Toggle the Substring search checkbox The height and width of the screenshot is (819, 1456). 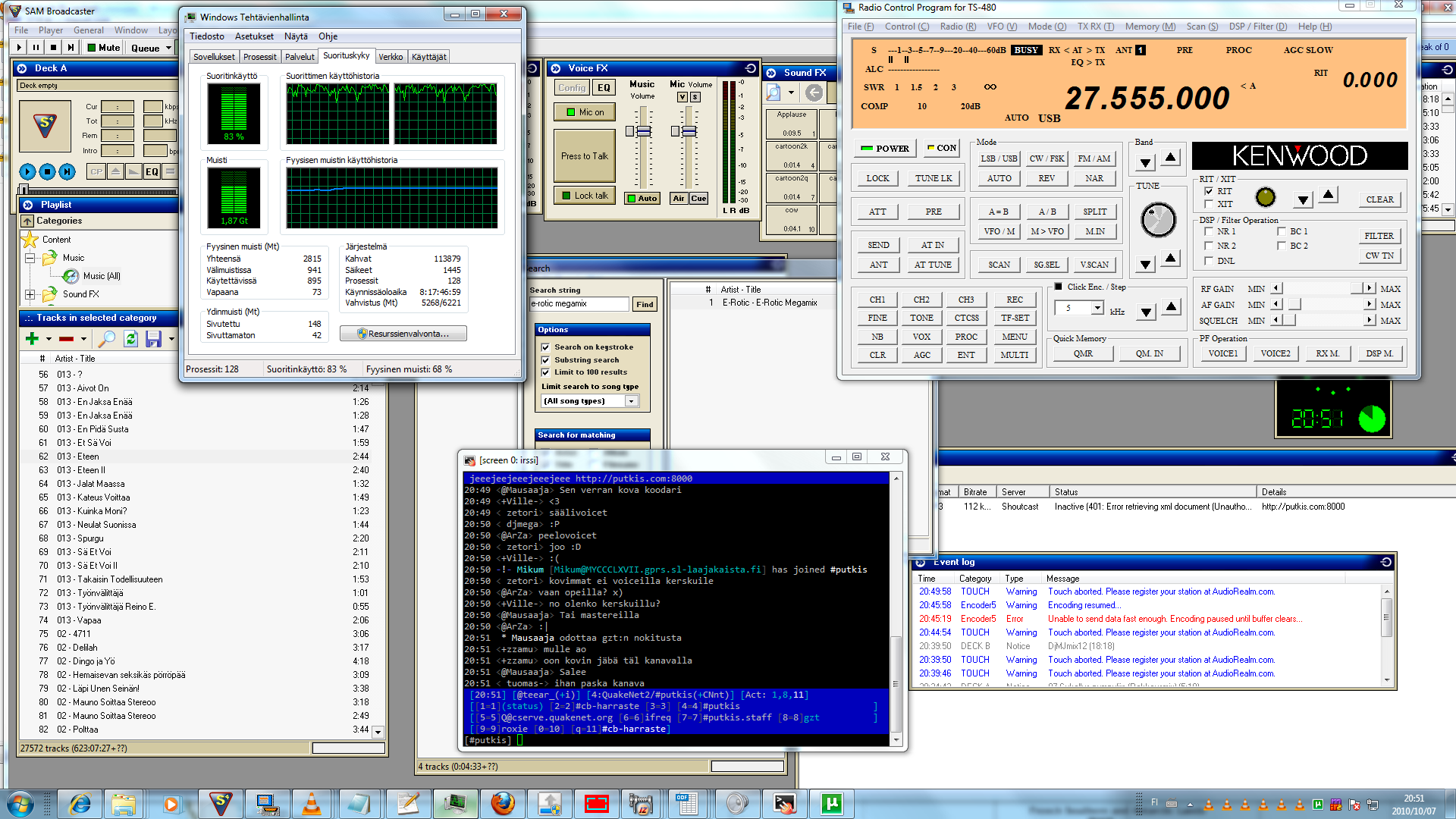545,360
